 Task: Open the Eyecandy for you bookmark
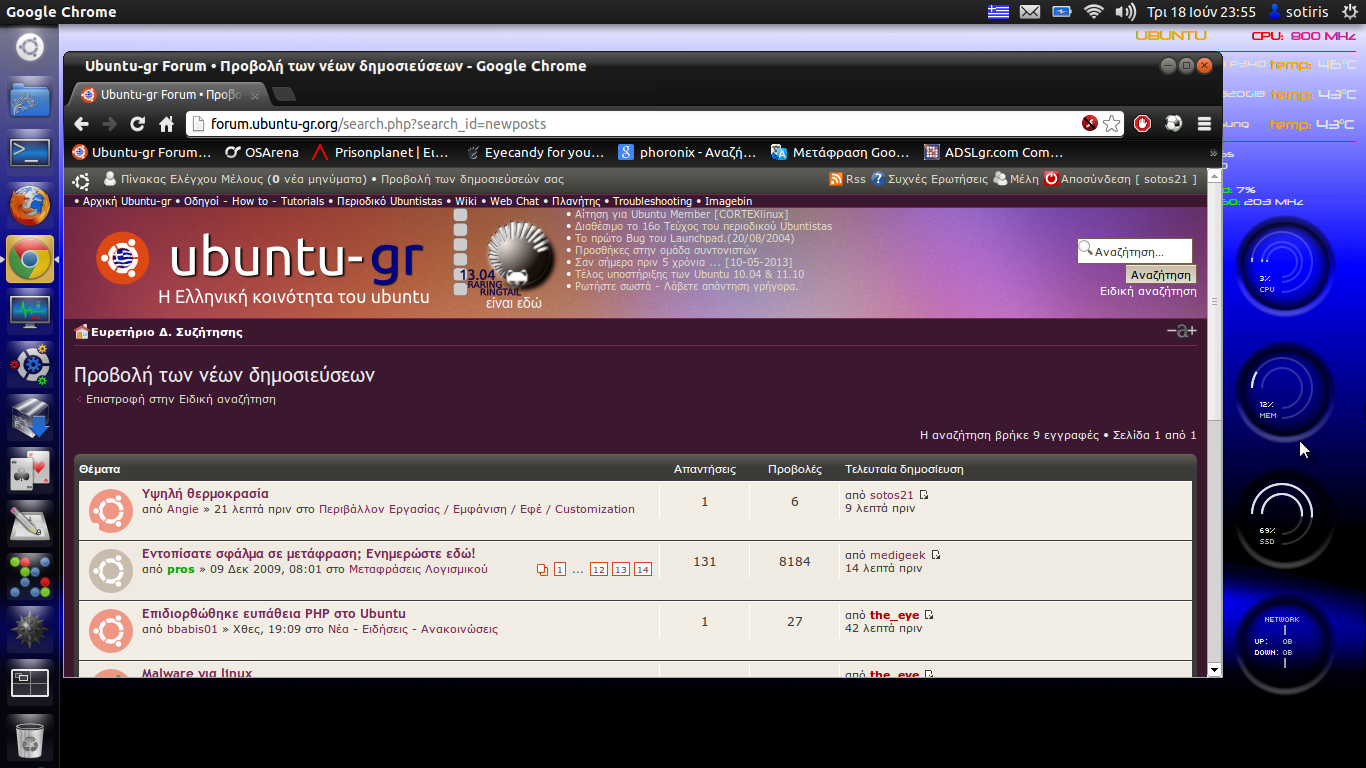[x=536, y=153]
